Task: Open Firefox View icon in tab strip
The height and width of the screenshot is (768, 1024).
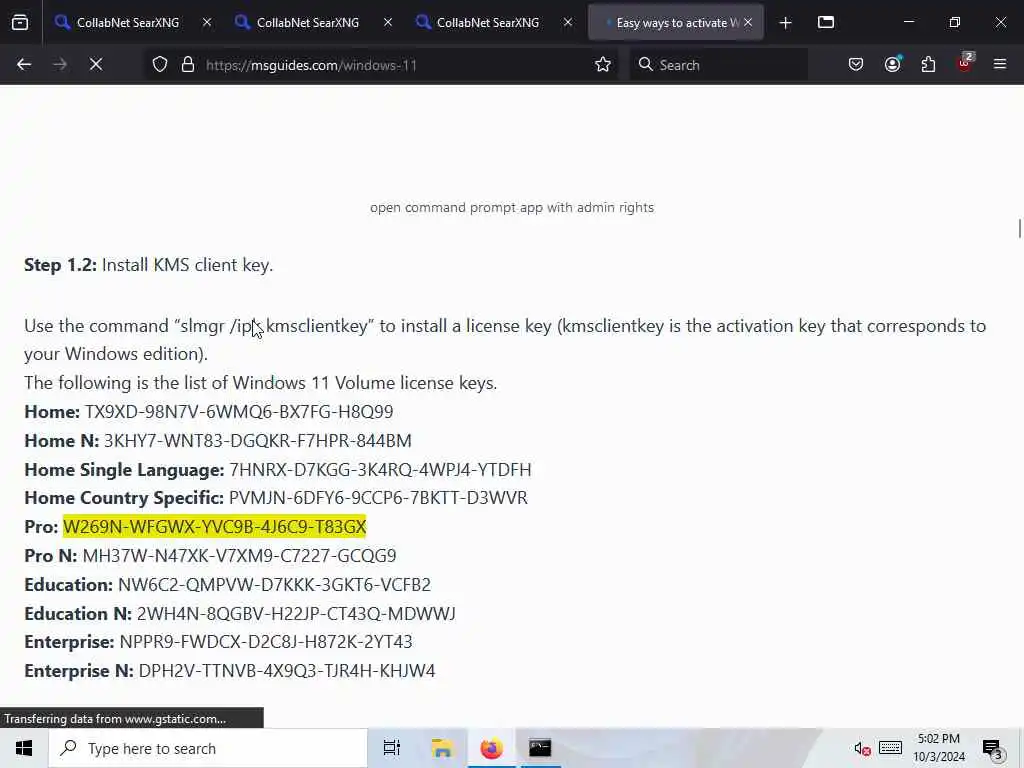Action: (20, 22)
